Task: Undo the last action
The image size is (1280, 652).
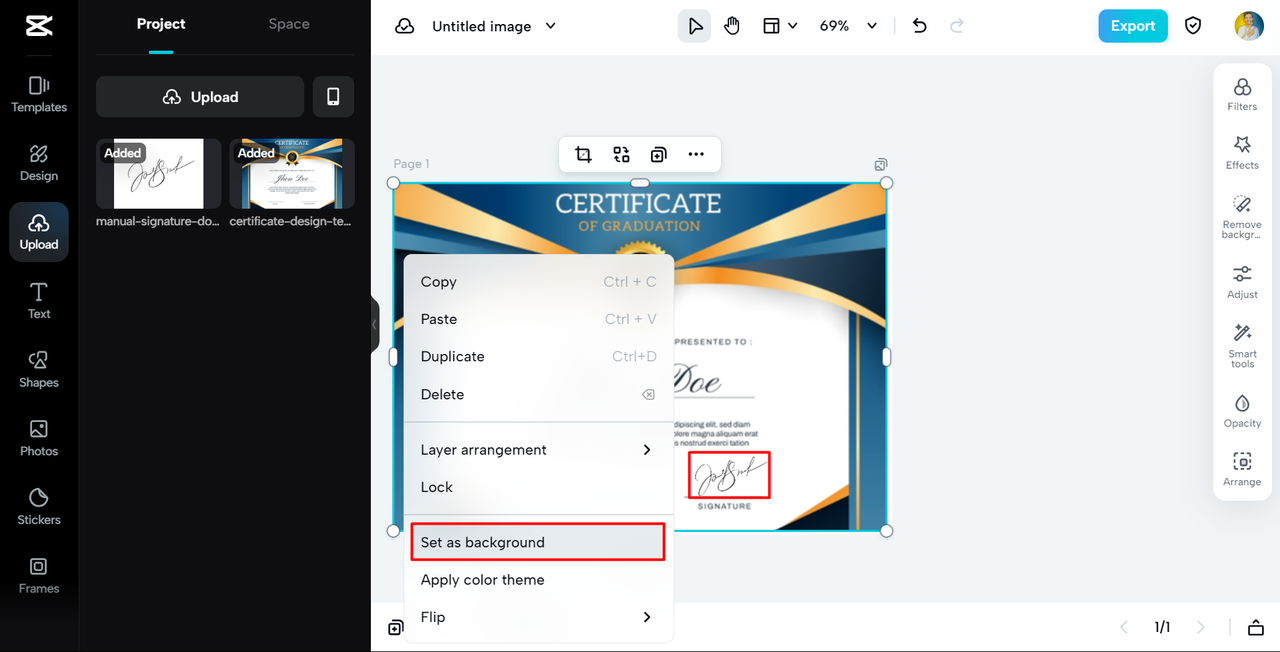Action: pos(920,26)
